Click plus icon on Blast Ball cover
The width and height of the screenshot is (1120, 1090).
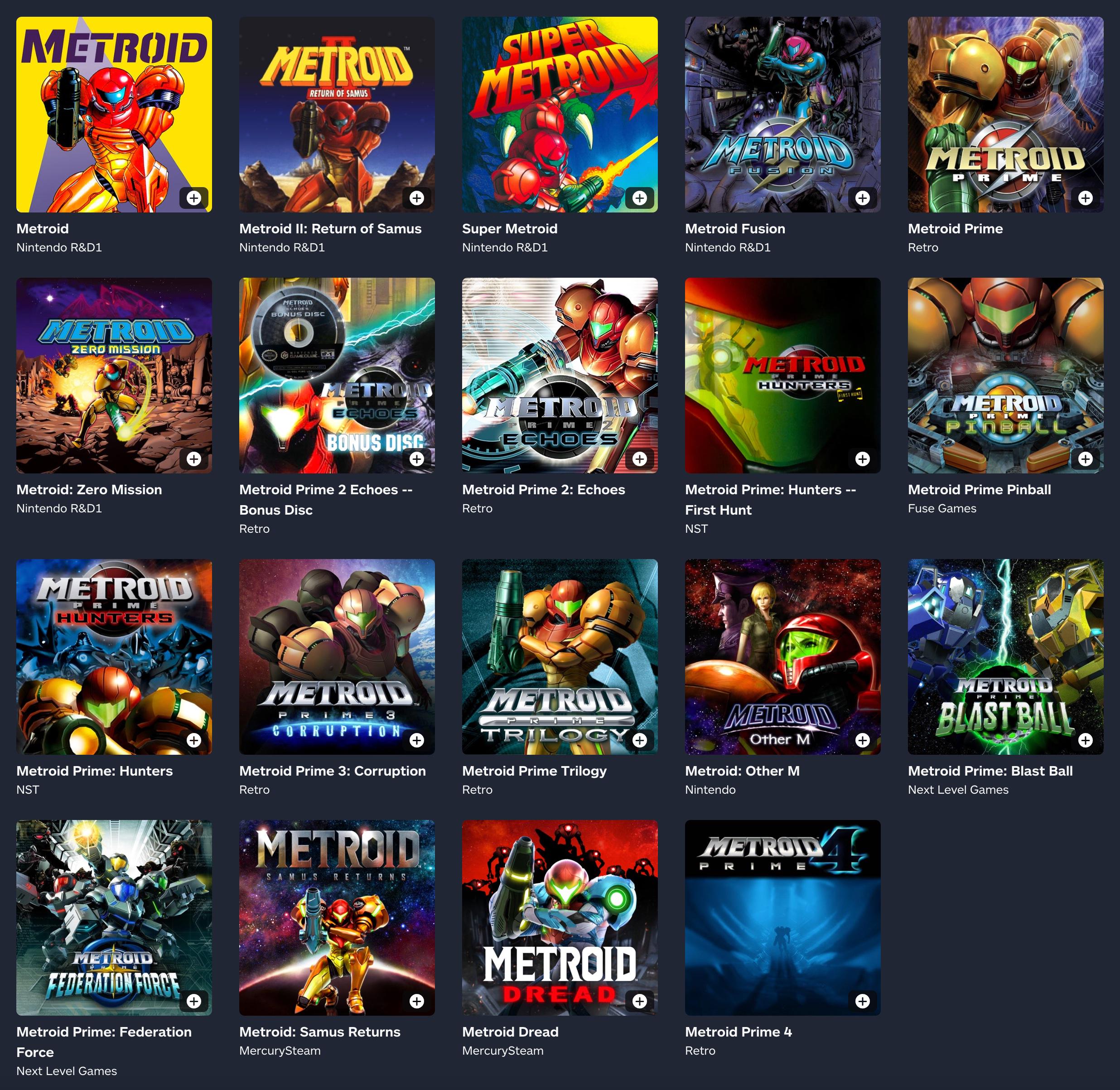[1085, 740]
